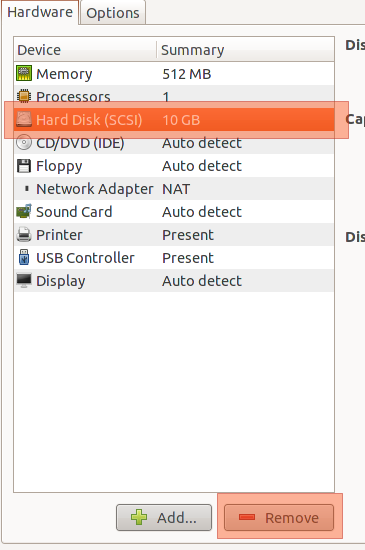Select the Processors chip icon

point(24,96)
